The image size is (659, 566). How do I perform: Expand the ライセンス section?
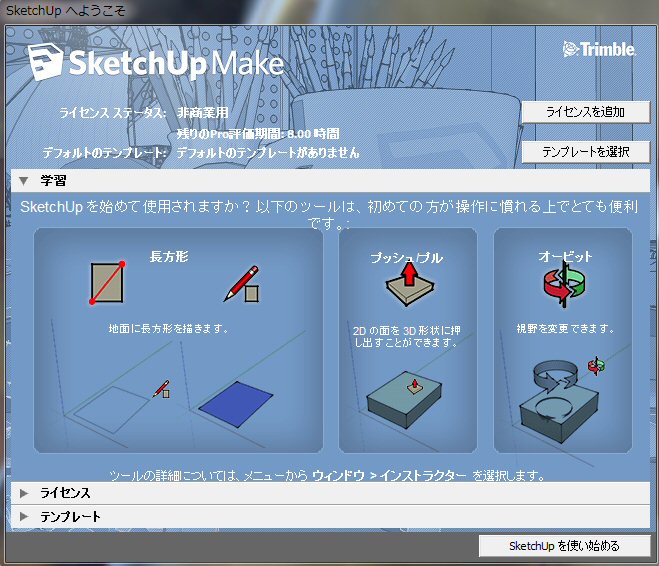pos(24,493)
